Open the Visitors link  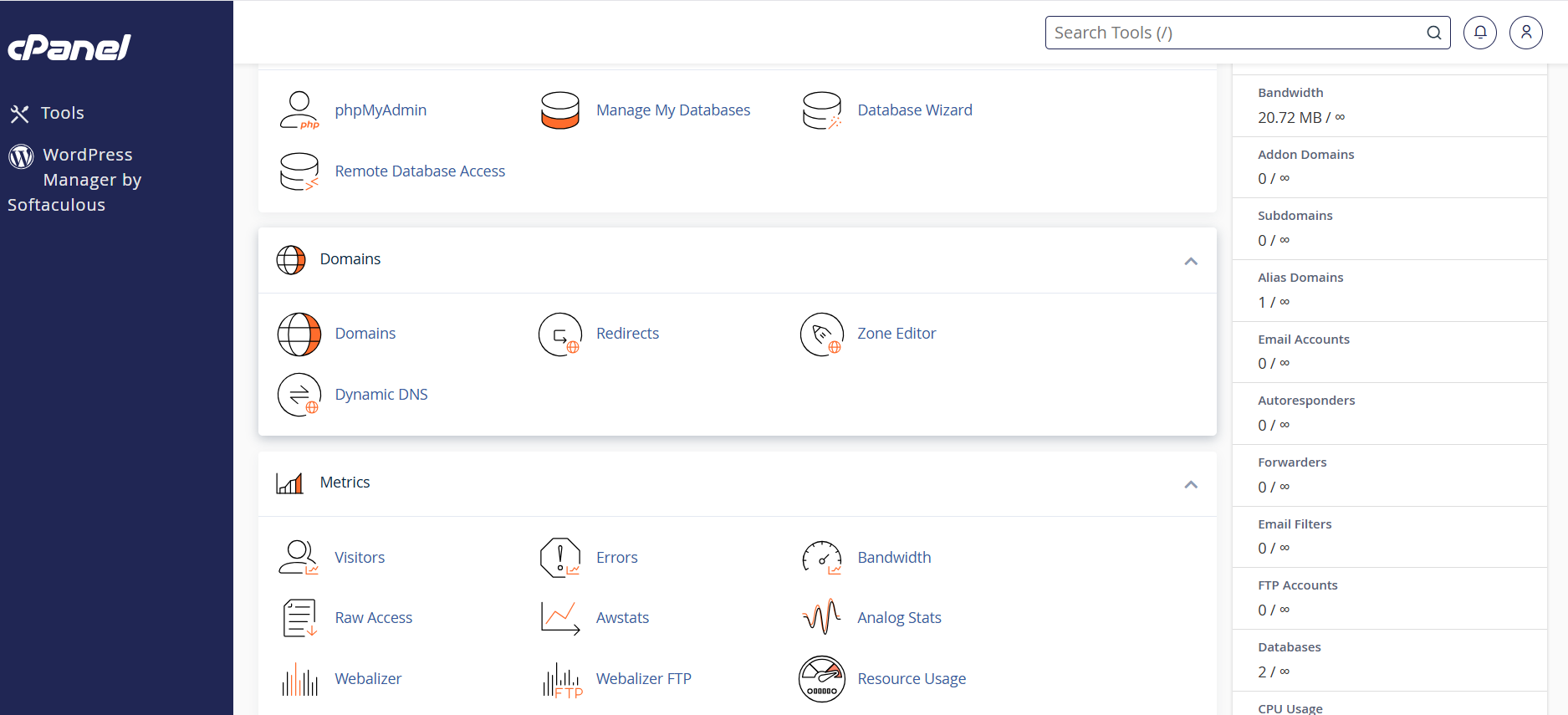(x=360, y=558)
